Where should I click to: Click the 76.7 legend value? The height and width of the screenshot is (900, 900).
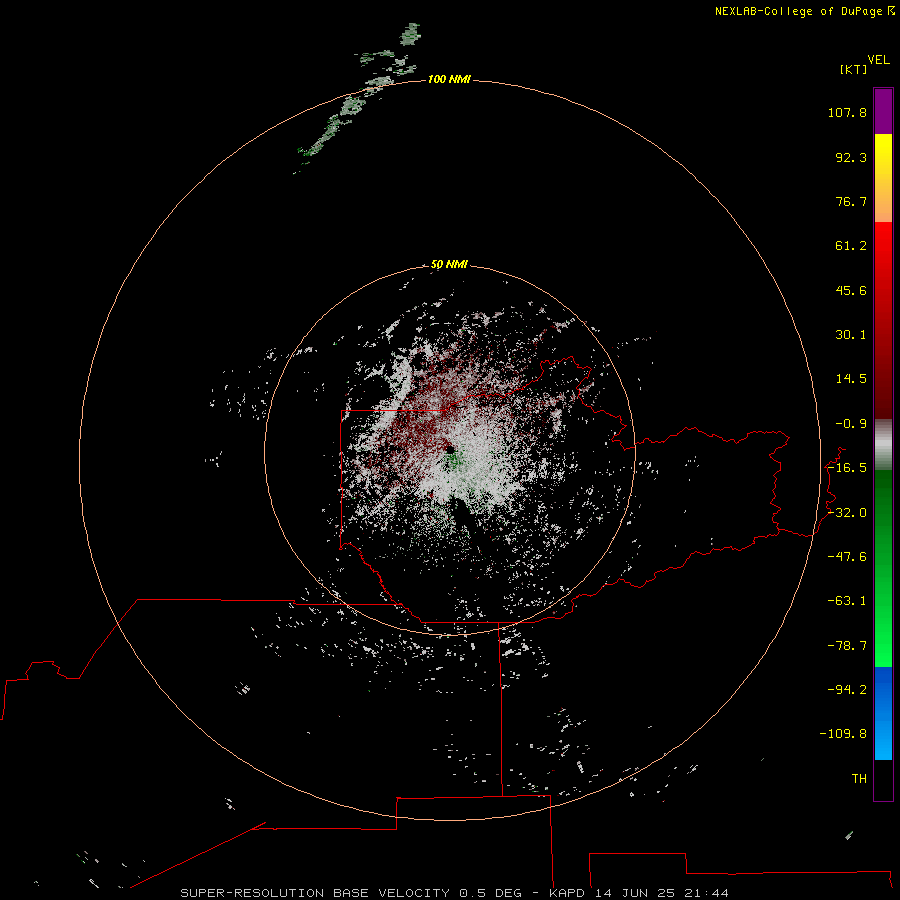[x=851, y=201]
